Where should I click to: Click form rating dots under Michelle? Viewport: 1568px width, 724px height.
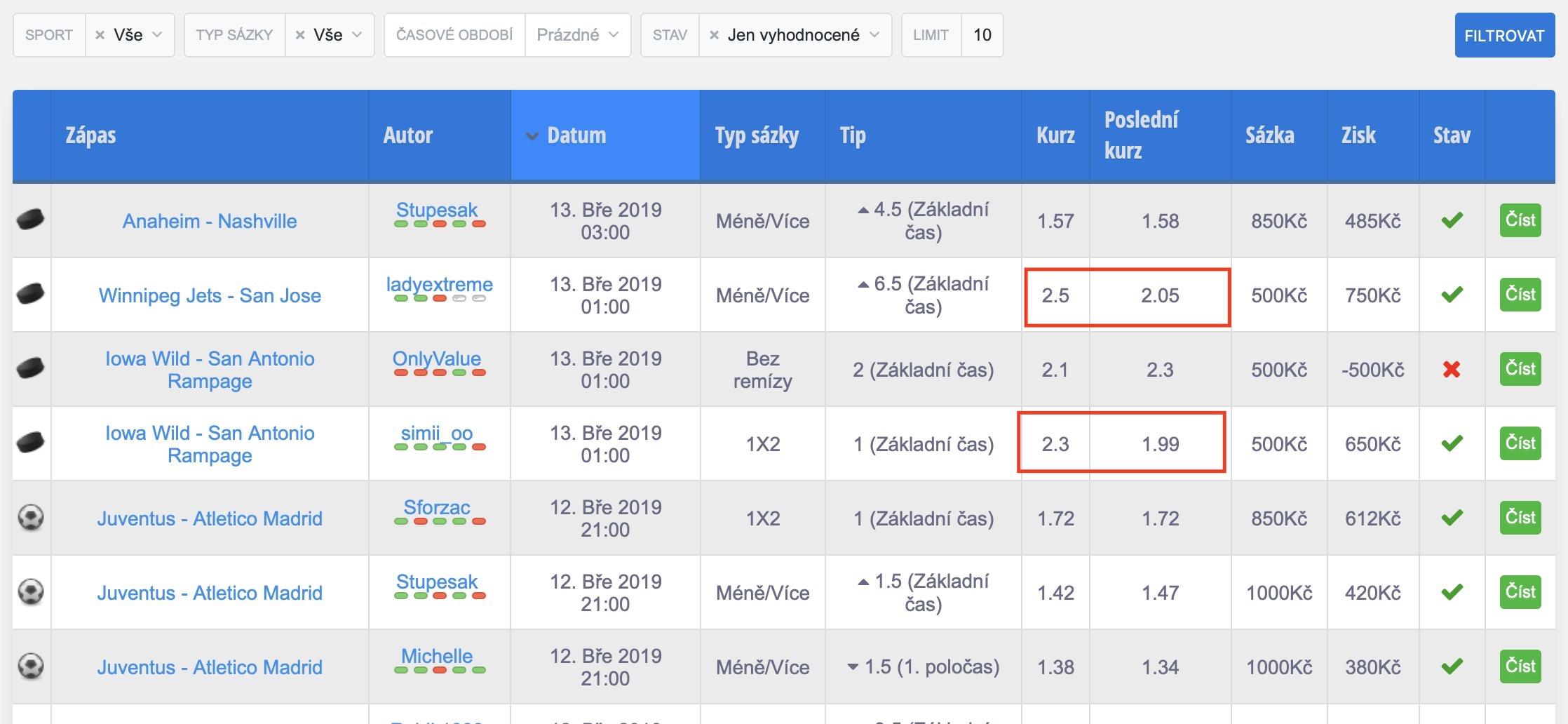(440, 670)
